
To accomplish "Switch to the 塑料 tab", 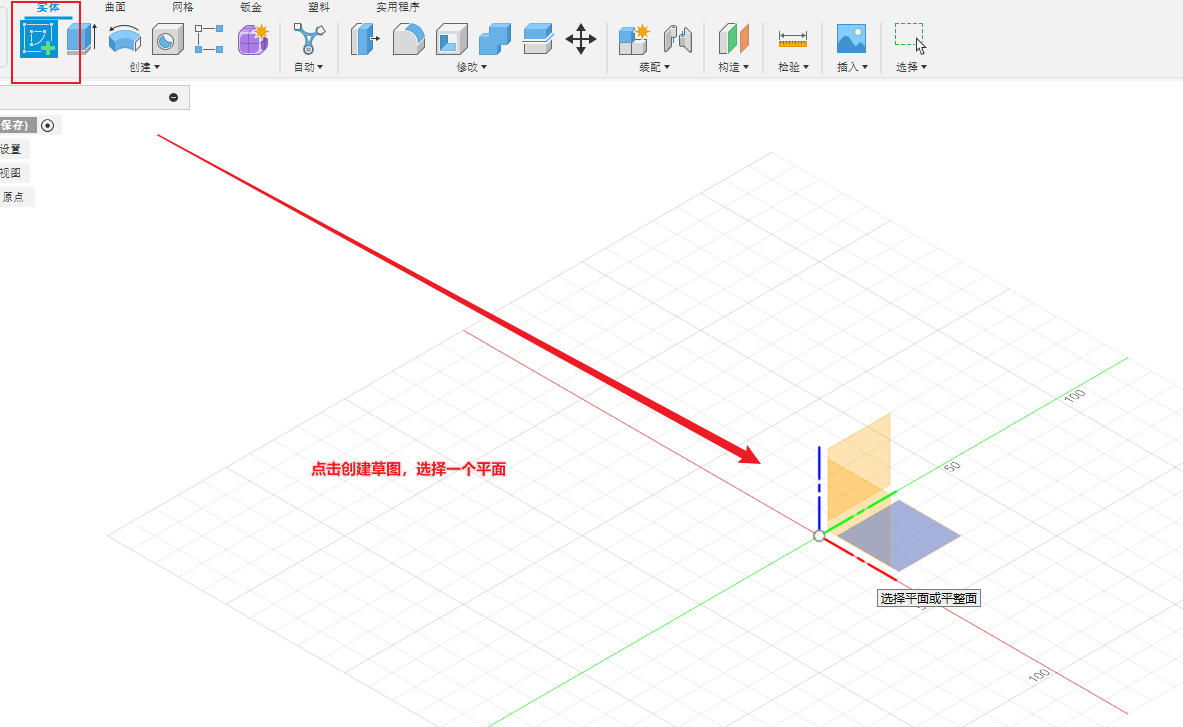I will (318, 7).
